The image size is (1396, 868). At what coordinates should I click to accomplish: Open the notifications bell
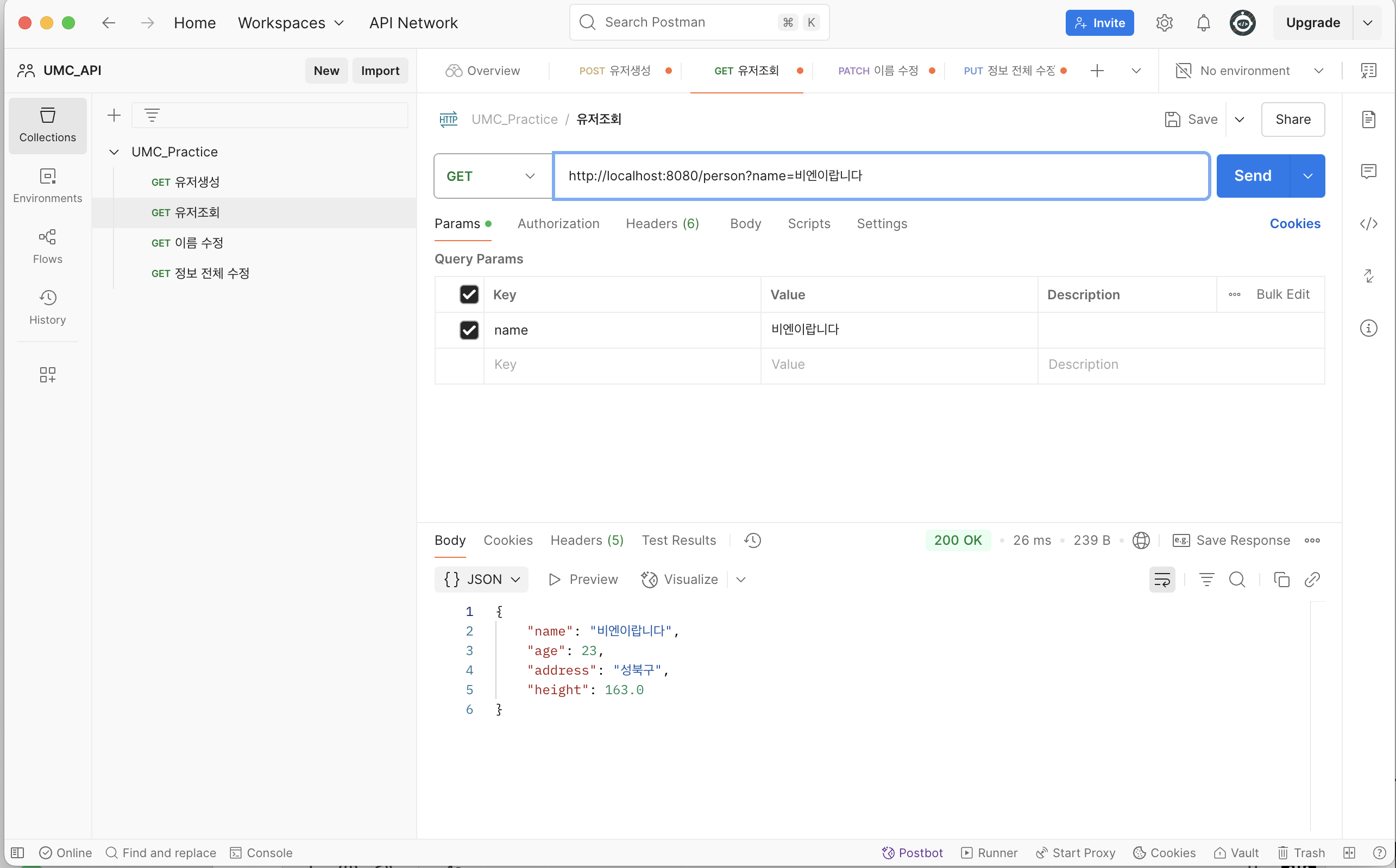1203,23
